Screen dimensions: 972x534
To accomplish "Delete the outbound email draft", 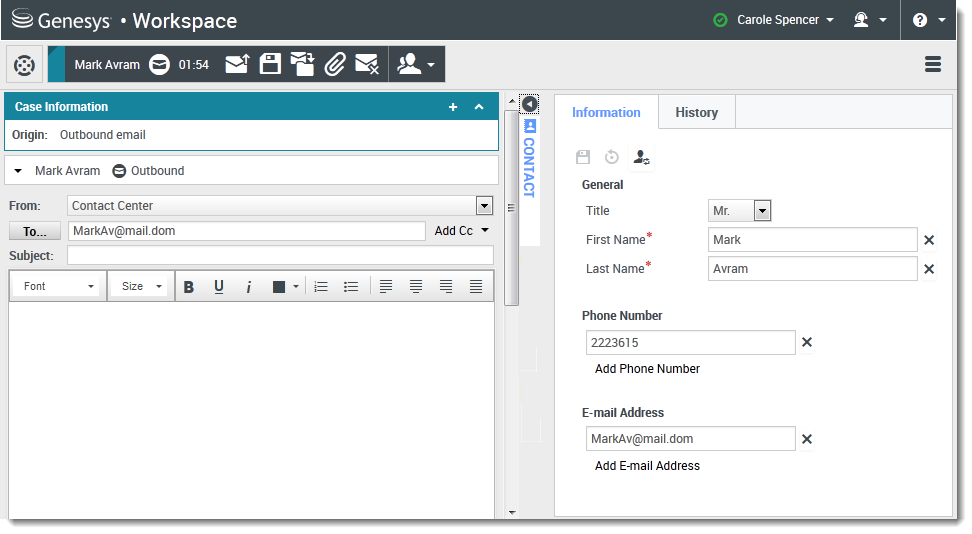I will (x=367, y=64).
